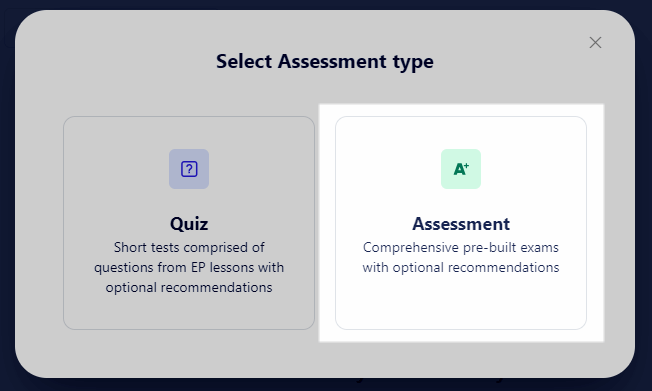Close the Select Assessment type dialog
This screenshot has width=652, height=391.
(595, 42)
